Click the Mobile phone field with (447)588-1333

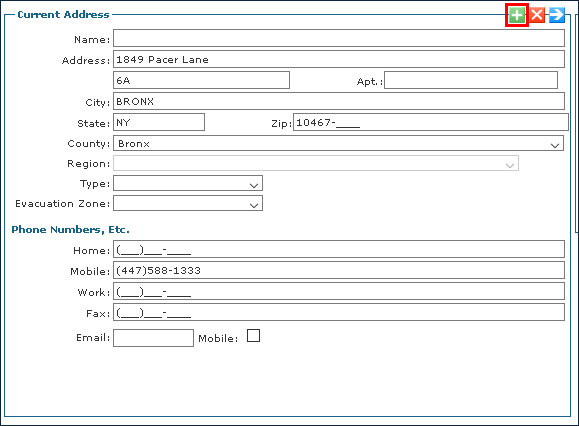339,270
